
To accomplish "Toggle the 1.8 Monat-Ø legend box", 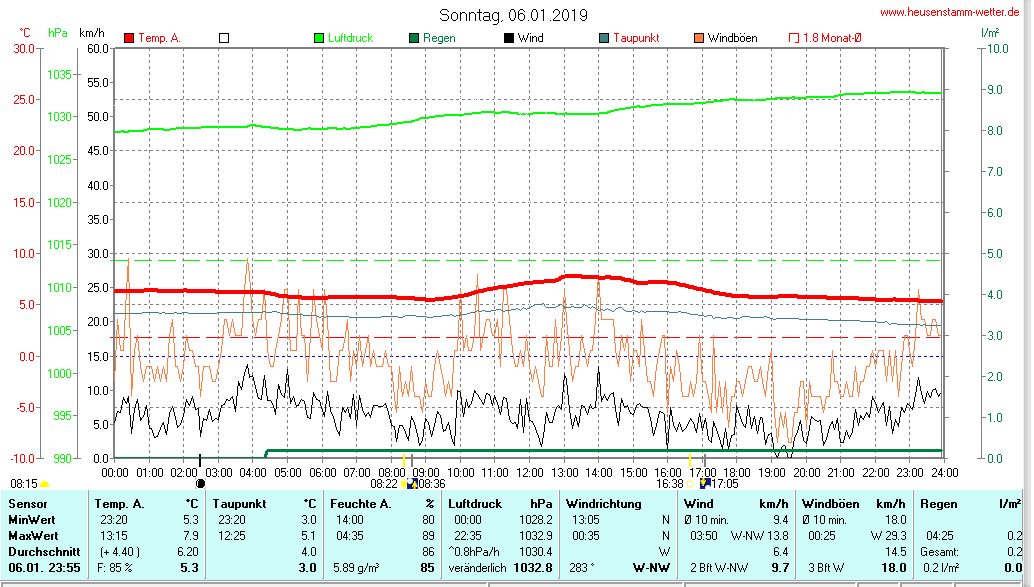I will [794, 38].
